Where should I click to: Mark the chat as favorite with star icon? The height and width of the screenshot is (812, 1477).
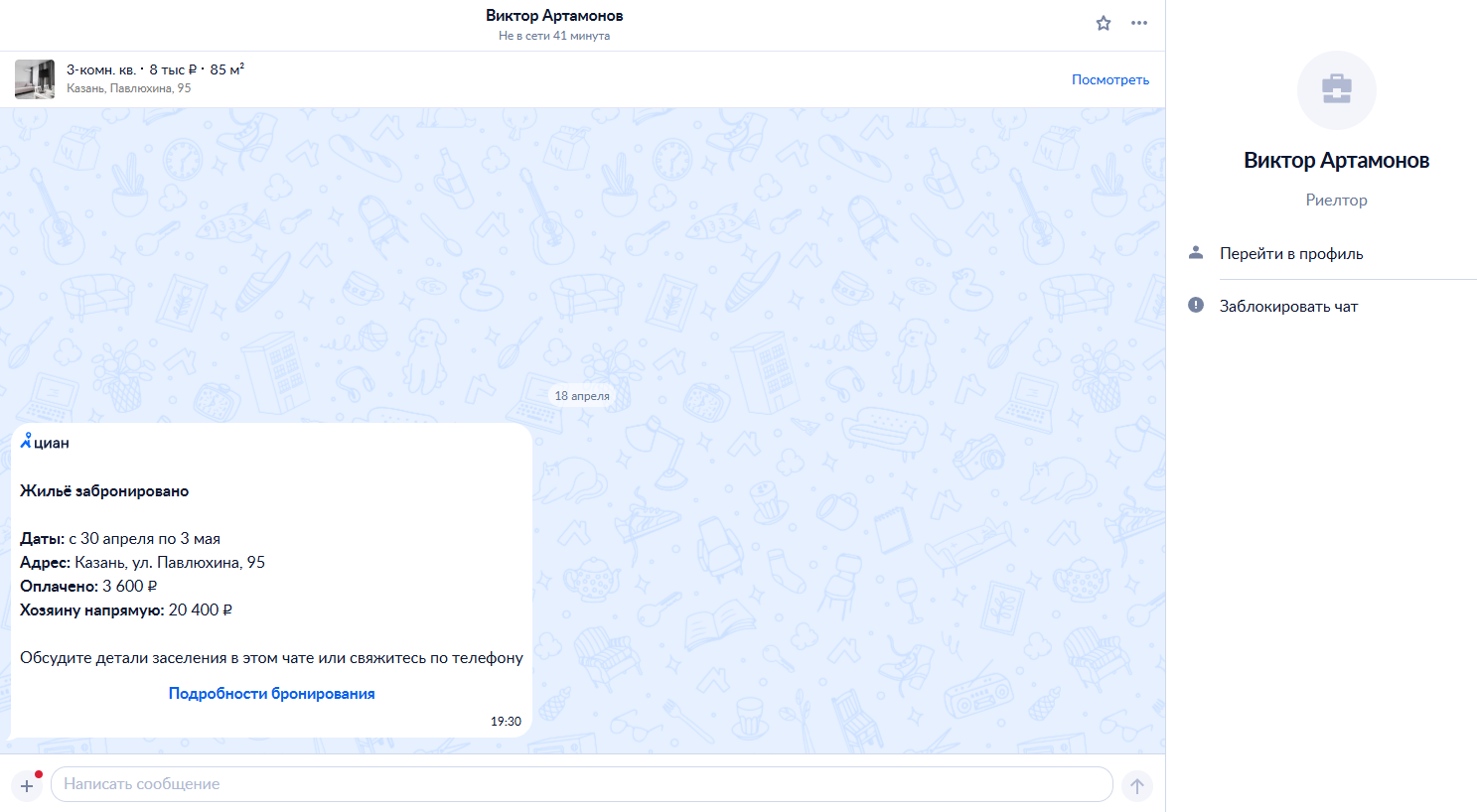(1104, 23)
